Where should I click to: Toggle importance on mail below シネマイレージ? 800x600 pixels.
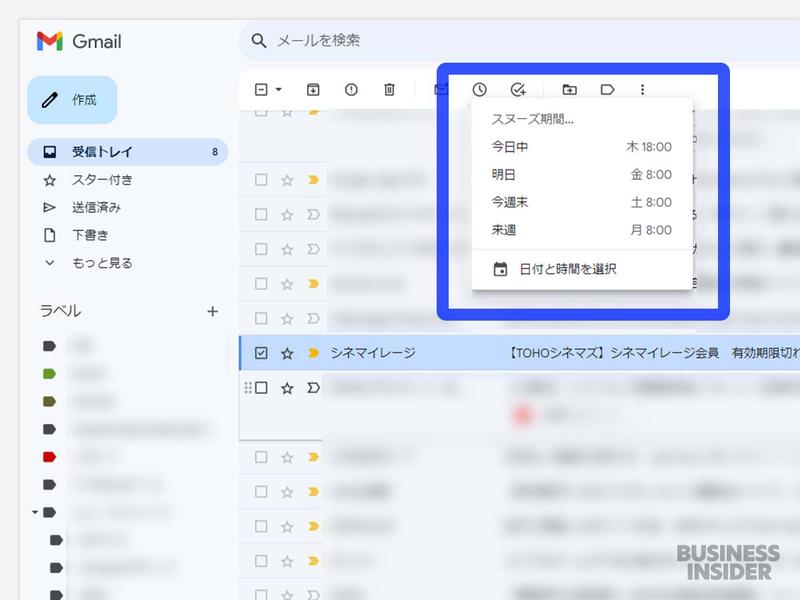[313, 388]
